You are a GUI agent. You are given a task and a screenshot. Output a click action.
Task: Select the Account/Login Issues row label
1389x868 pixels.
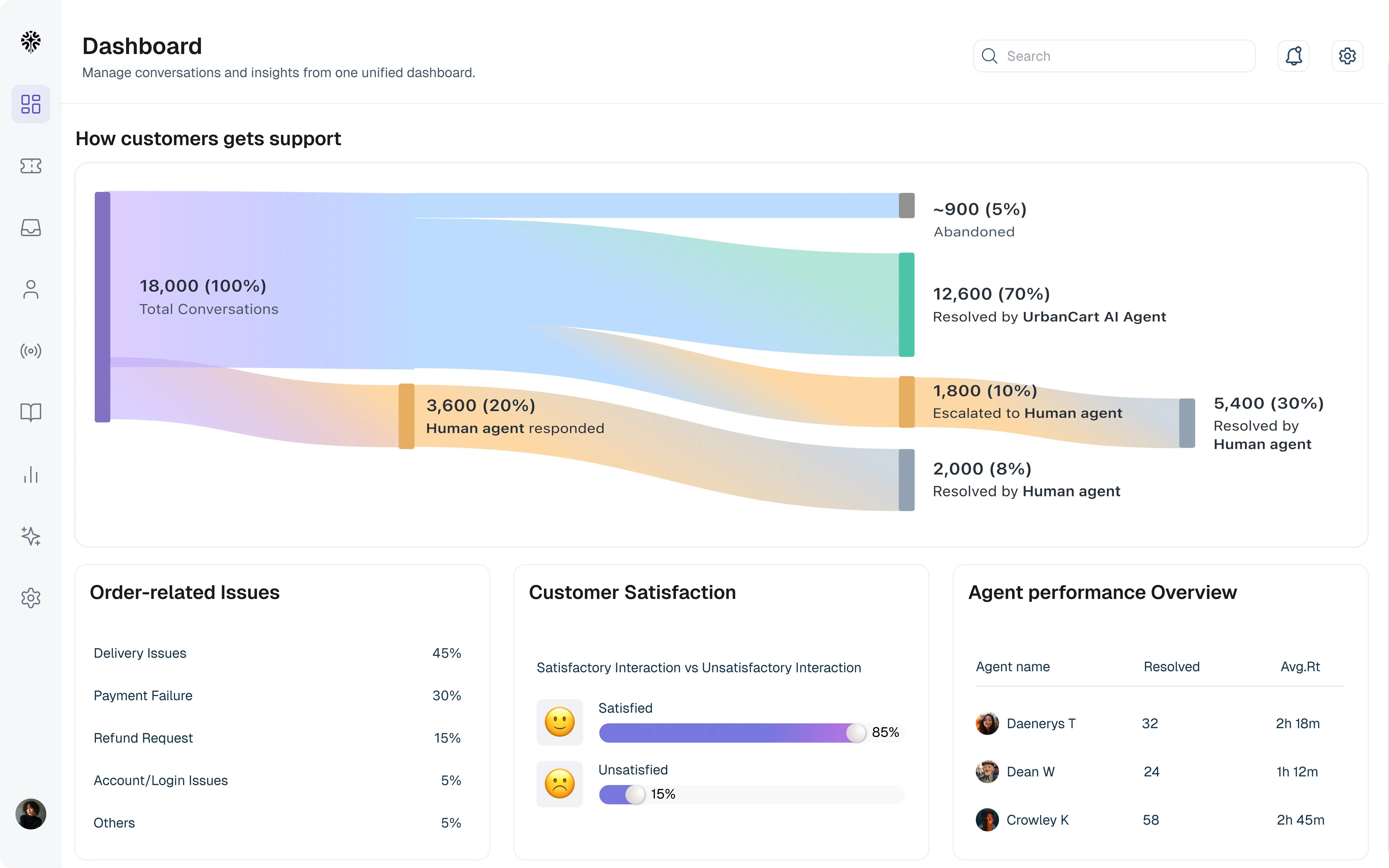point(161,780)
